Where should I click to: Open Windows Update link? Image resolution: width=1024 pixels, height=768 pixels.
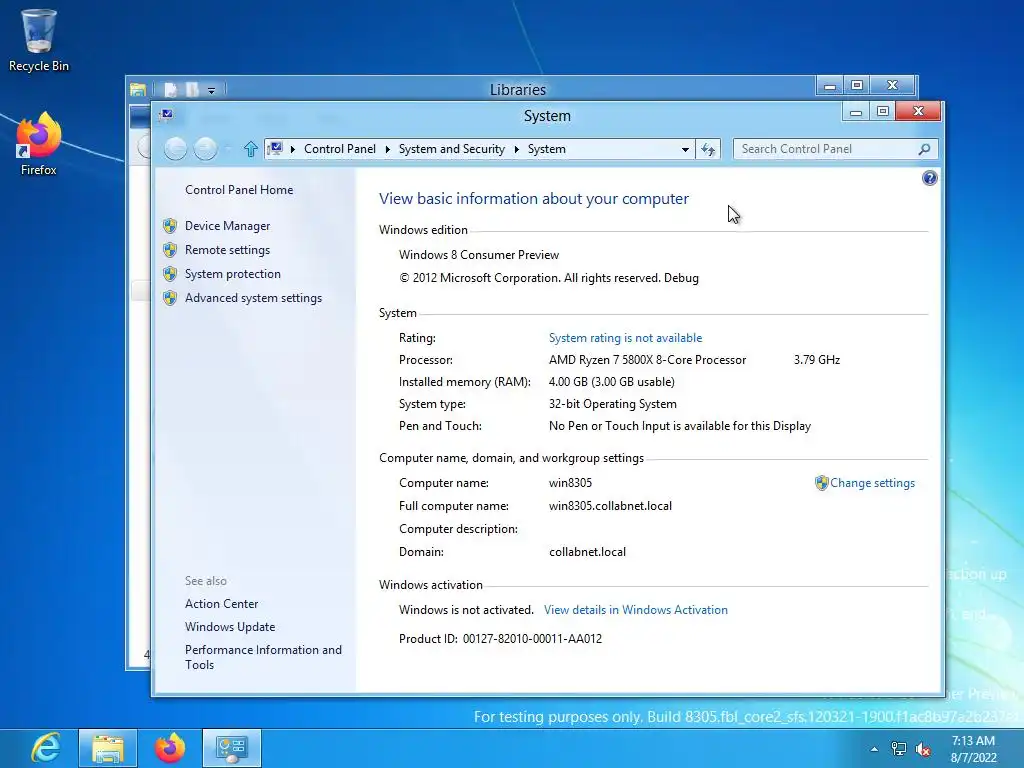pos(230,626)
